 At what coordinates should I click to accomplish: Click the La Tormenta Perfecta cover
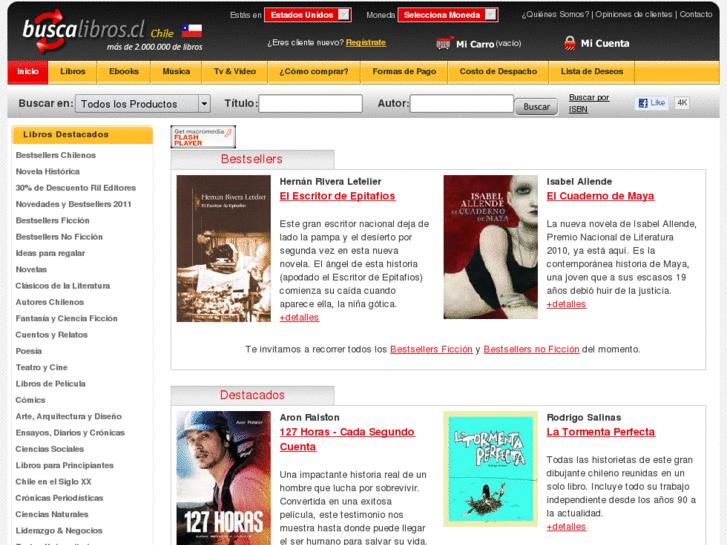click(491, 469)
